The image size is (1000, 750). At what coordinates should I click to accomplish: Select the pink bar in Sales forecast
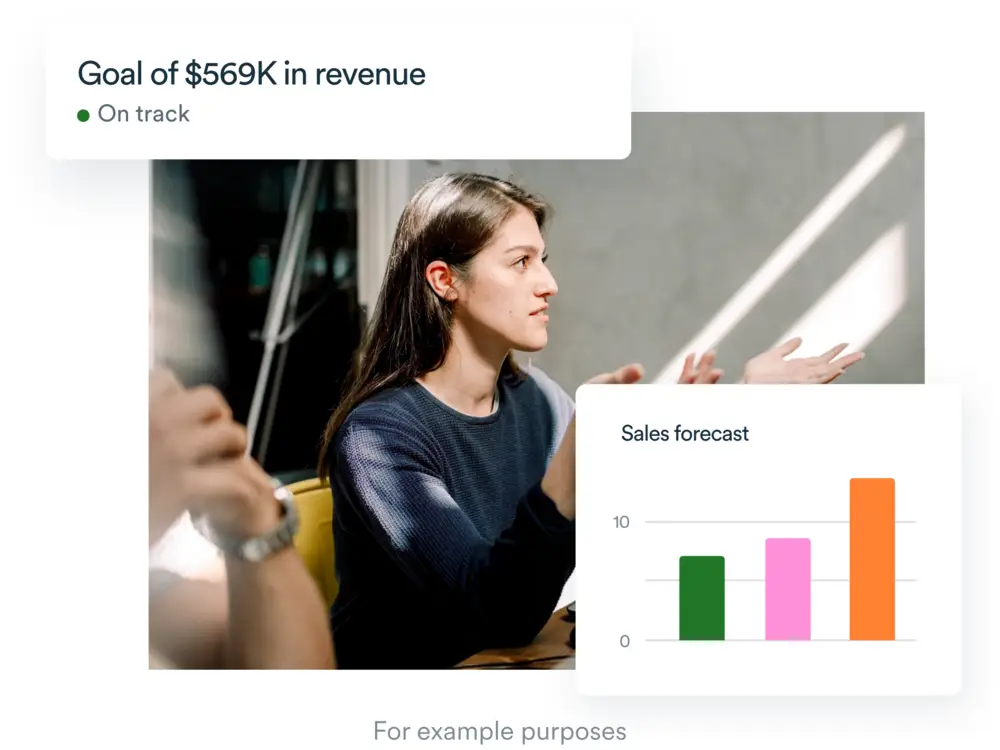pos(787,589)
